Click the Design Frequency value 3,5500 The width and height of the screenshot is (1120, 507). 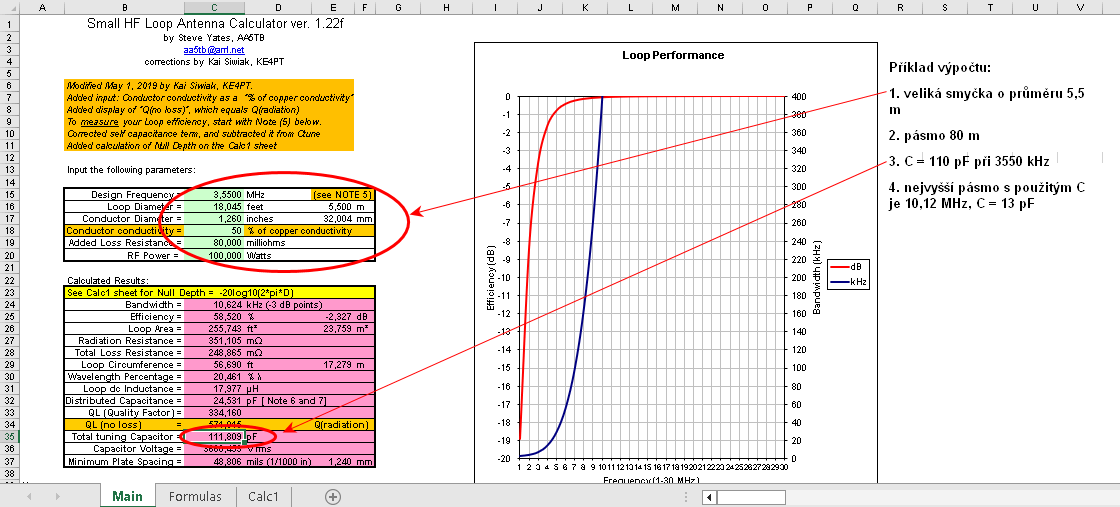pyautogui.click(x=215, y=194)
